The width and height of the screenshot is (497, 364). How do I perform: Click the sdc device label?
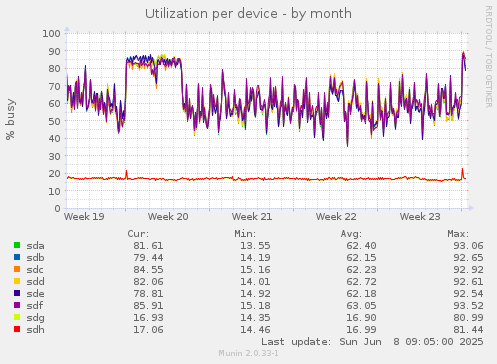click(35, 270)
